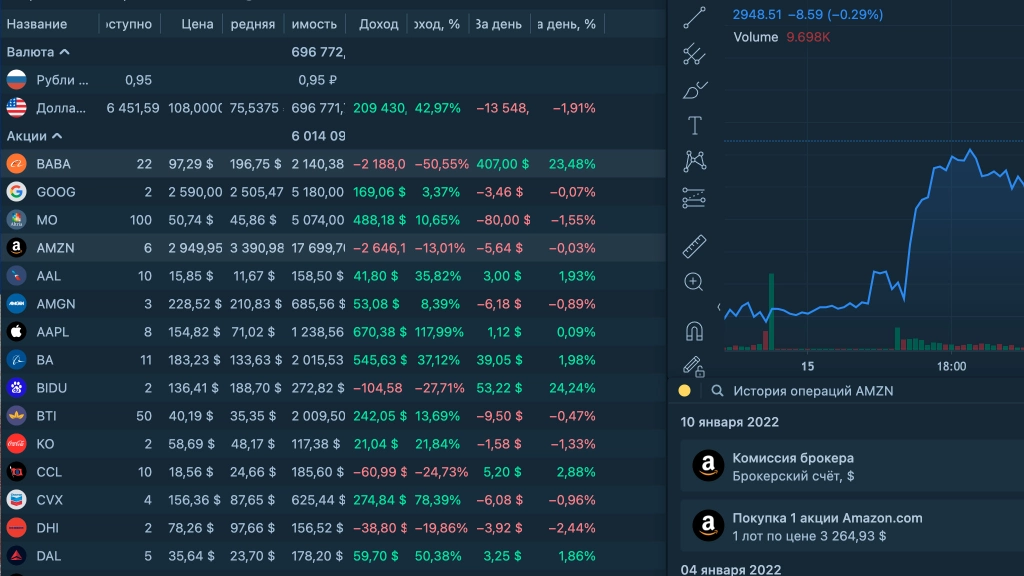The width and height of the screenshot is (1024, 576).
Task: Sort by the Доход column header
Action: coord(379,24)
